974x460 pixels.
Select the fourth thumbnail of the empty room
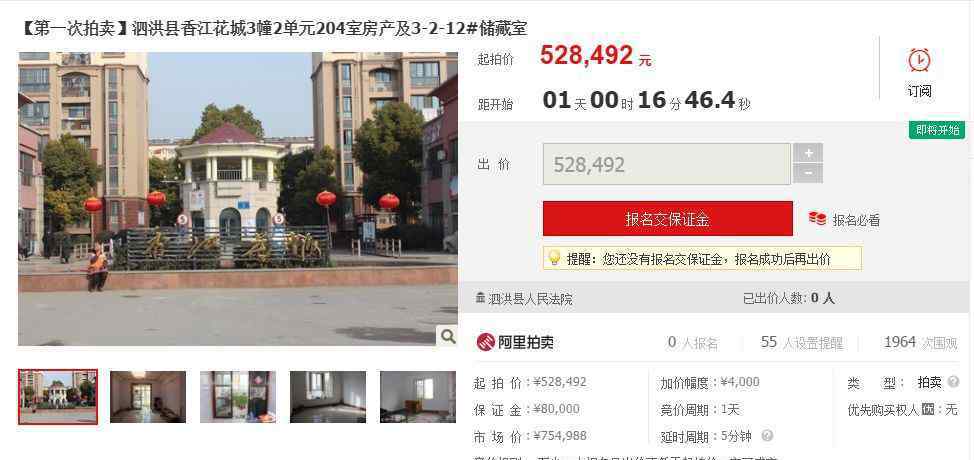[328, 397]
